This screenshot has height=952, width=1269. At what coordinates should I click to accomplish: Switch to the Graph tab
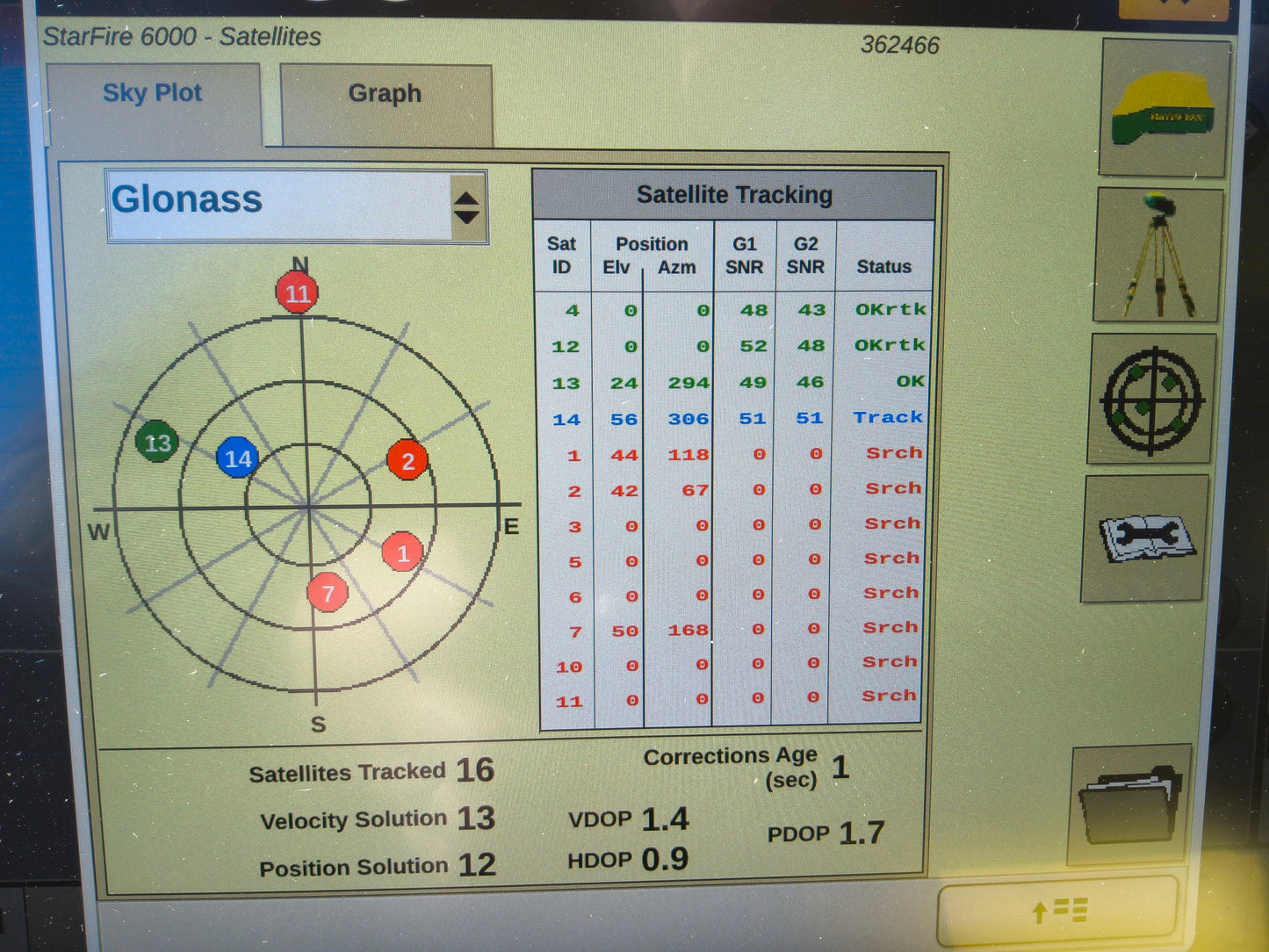(x=385, y=94)
